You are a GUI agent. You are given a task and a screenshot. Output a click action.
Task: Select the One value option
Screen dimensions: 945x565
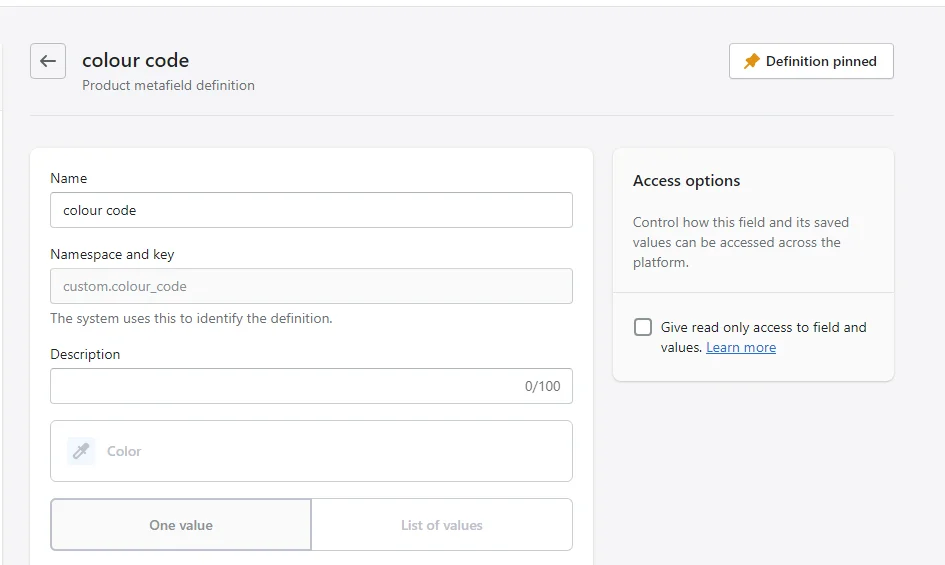[x=181, y=525]
